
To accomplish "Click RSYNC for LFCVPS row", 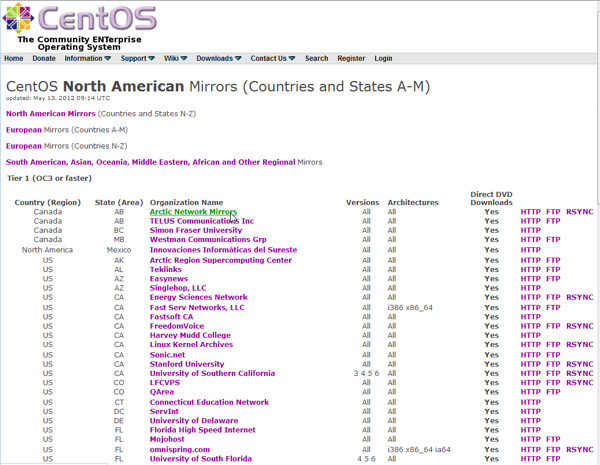I will (580, 382).
